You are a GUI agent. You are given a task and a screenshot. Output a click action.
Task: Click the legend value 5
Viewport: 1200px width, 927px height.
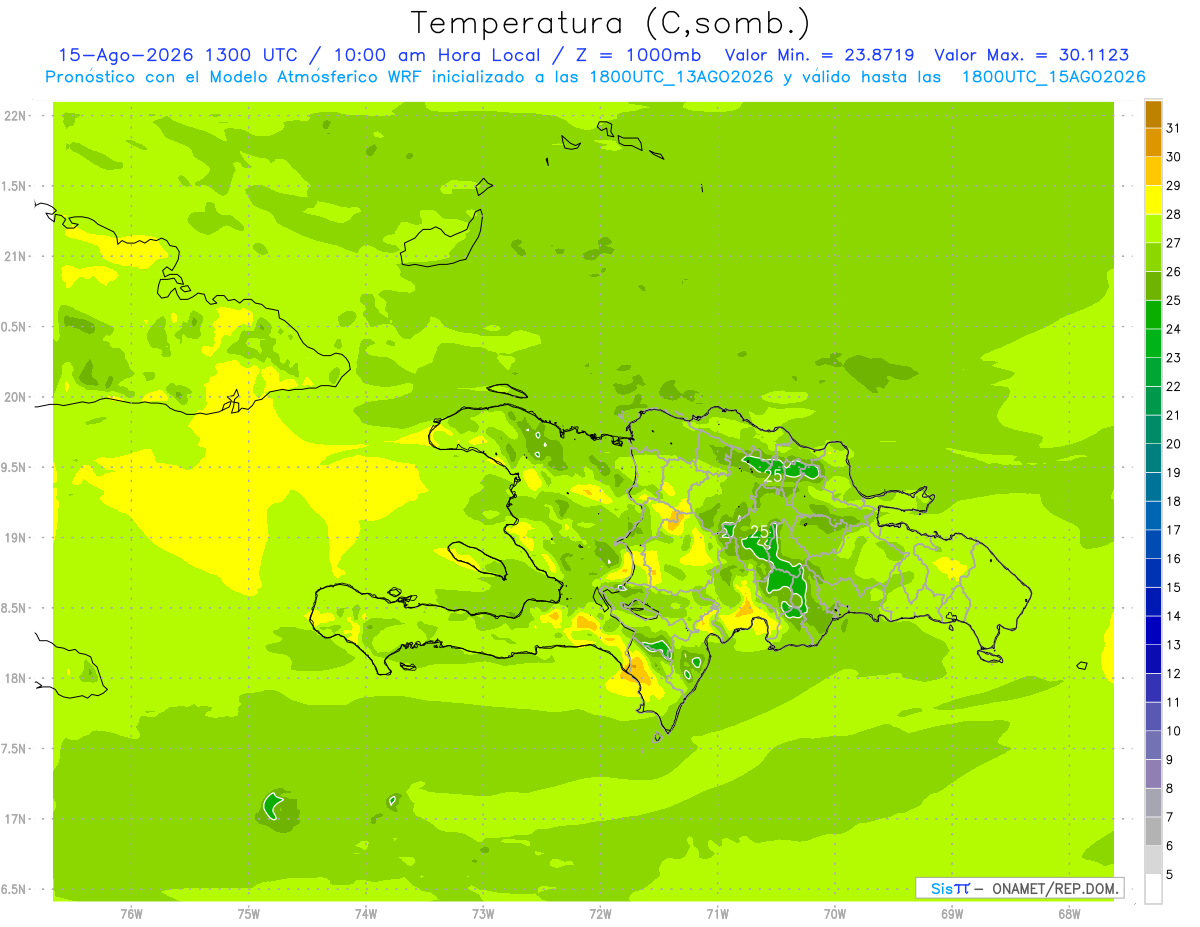[x=1169, y=874]
